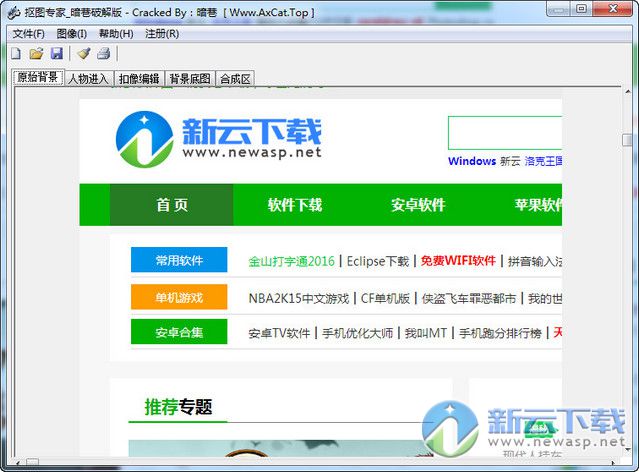Image resolution: width=639 pixels, height=472 pixels.
Task: Click the 手机优化大师 link
Action: tap(357, 333)
